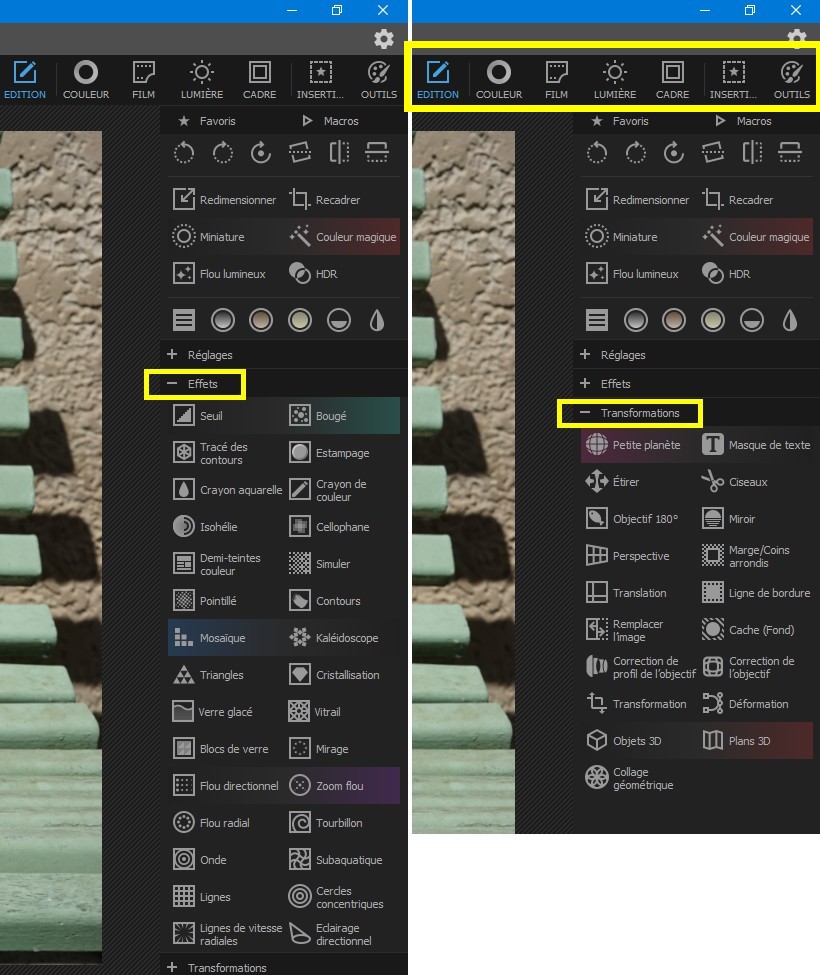This screenshot has height=975, width=820.
Task: Click Recadrer in the Effets-expanded window
Action: point(325,200)
